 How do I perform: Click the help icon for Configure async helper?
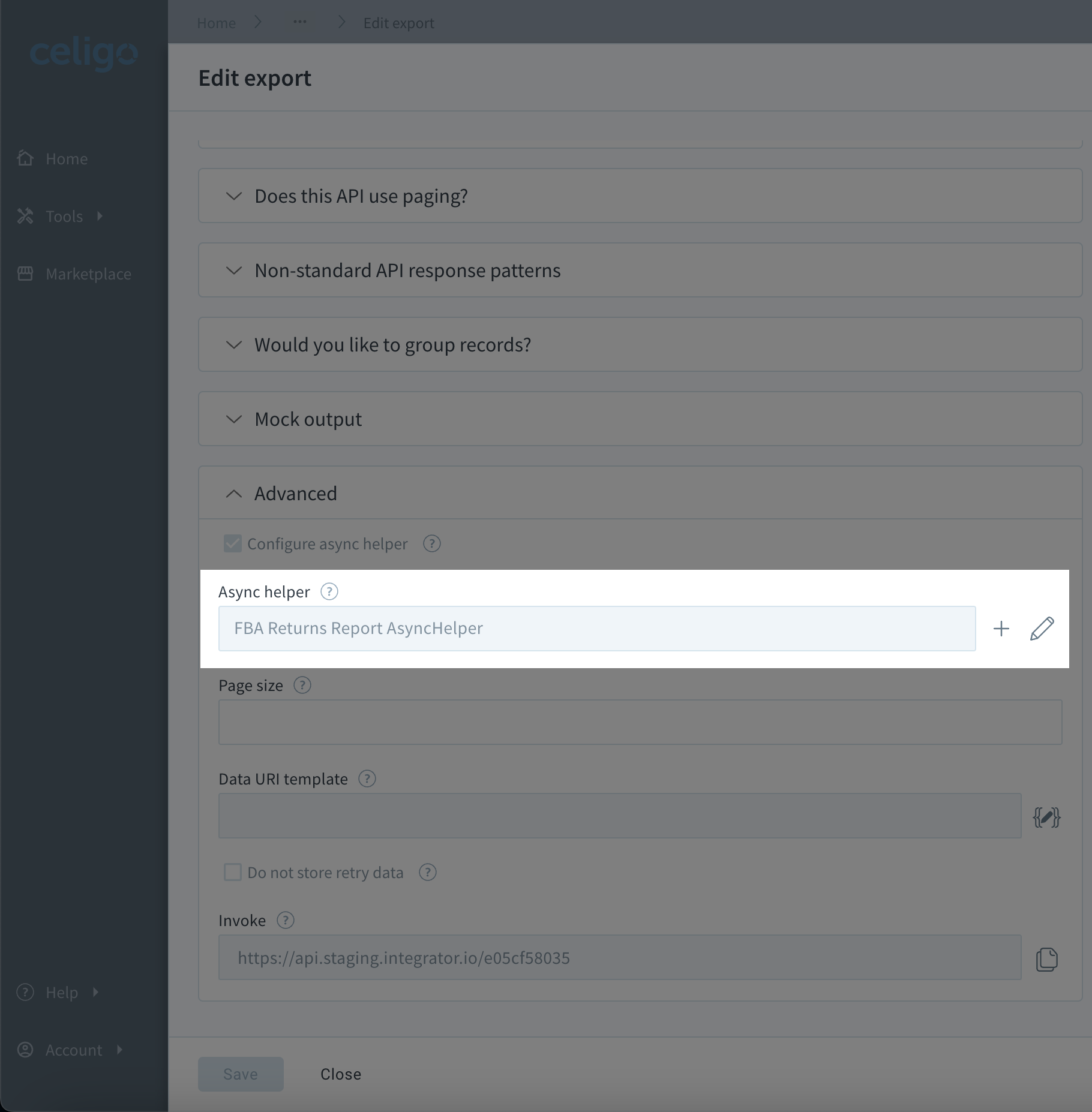click(x=431, y=544)
